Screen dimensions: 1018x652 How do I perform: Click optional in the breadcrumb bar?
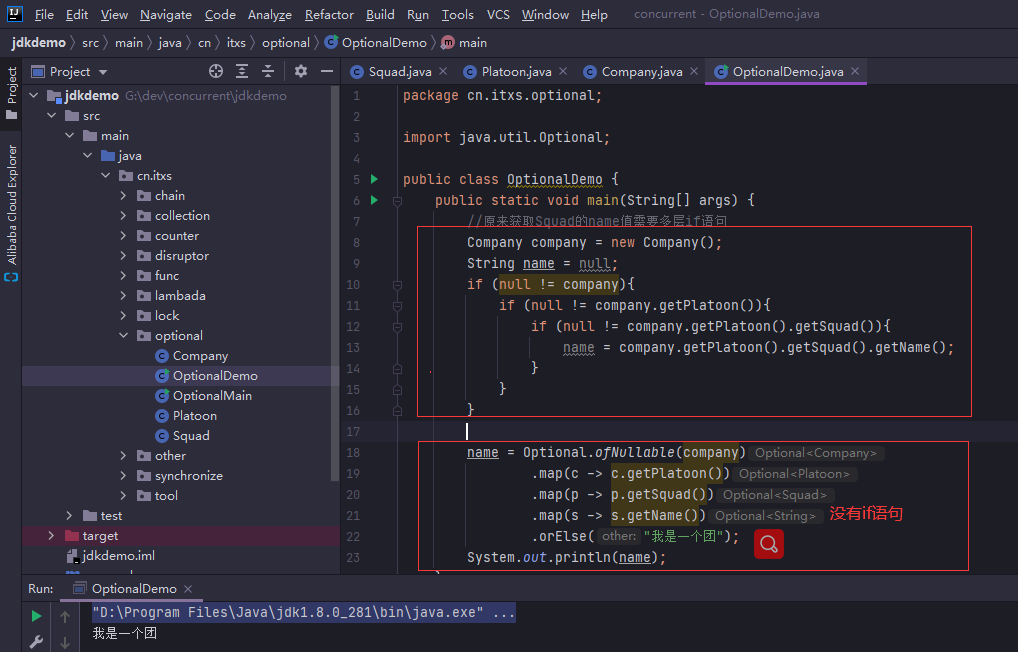pos(286,43)
